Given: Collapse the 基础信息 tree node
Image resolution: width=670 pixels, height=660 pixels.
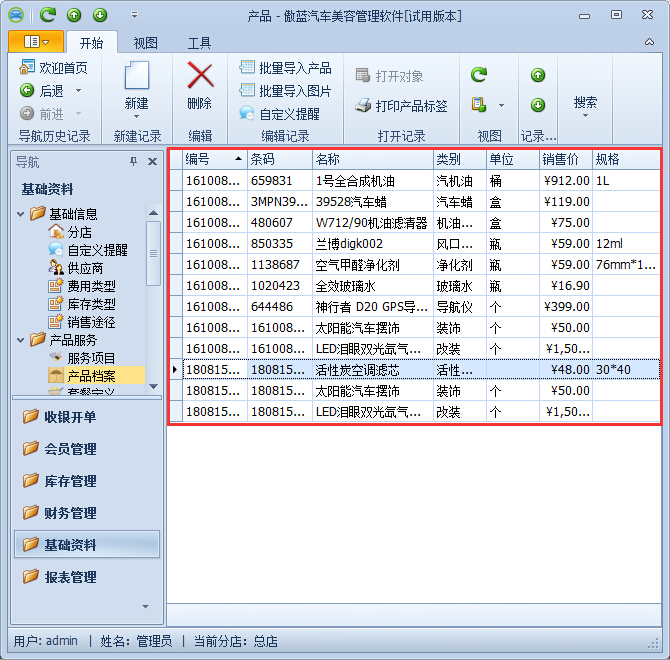Looking at the screenshot, I should tap(22, 213).
